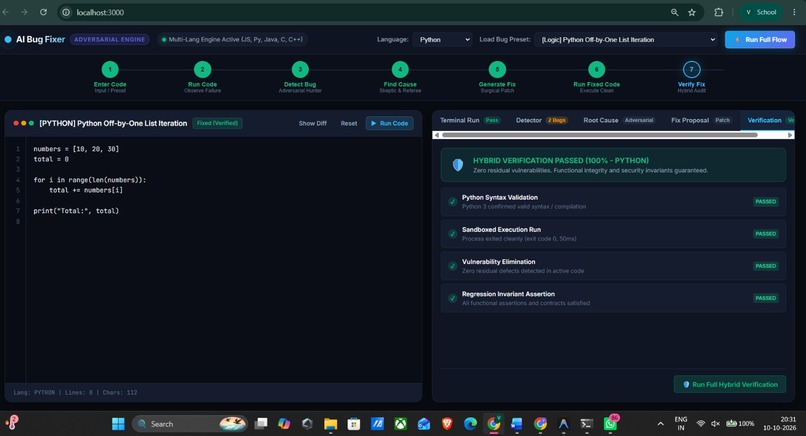Screen dimensions: 806x436
Task: Click the ADVERSARIAL ENGINE badge
Action: tap(109, 40)
